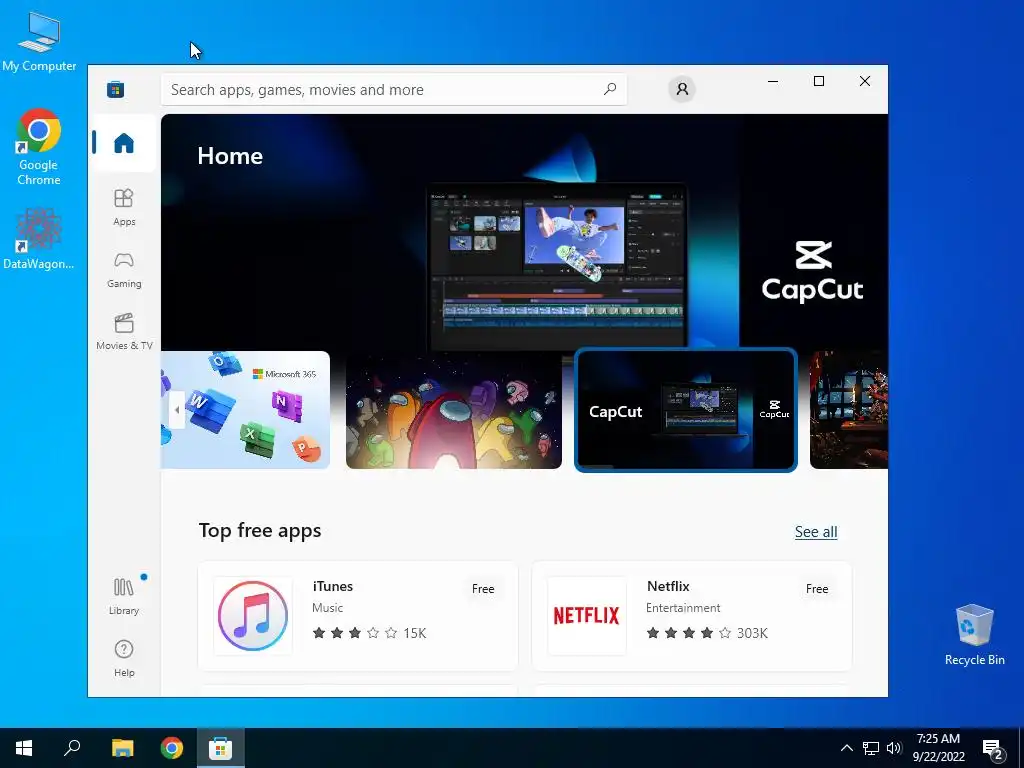Click Microsoft Store taskbar icon

(x=221, y=748)
